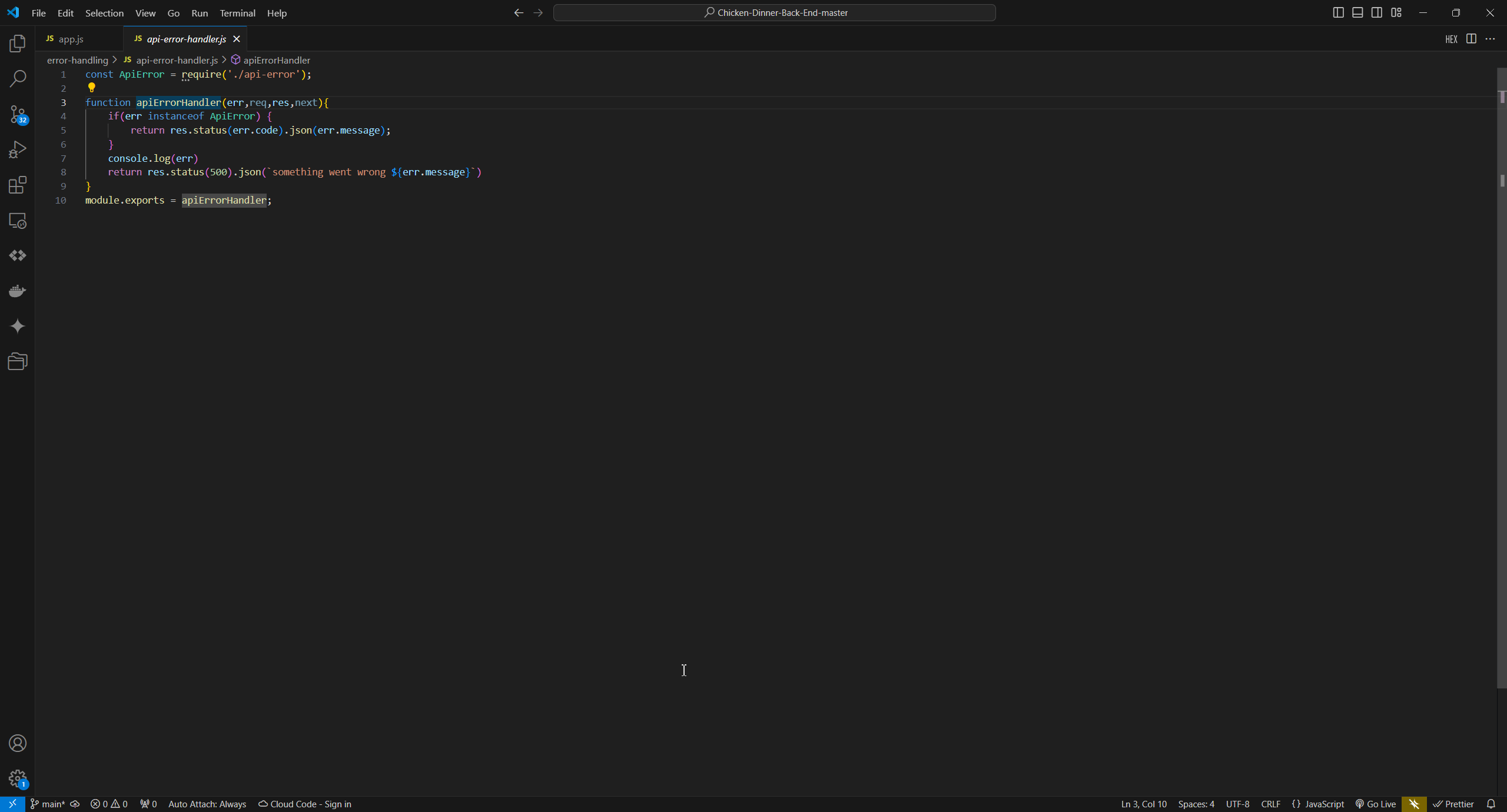Click Go Live in status bar
This screenshot has width=1507, height=812.
point(1376,804)
